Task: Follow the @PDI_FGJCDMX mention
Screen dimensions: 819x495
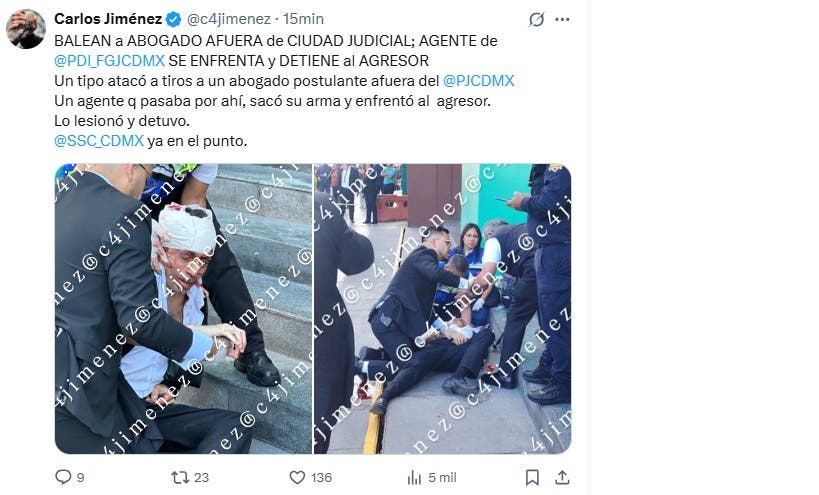Action: tap(110, 61)
